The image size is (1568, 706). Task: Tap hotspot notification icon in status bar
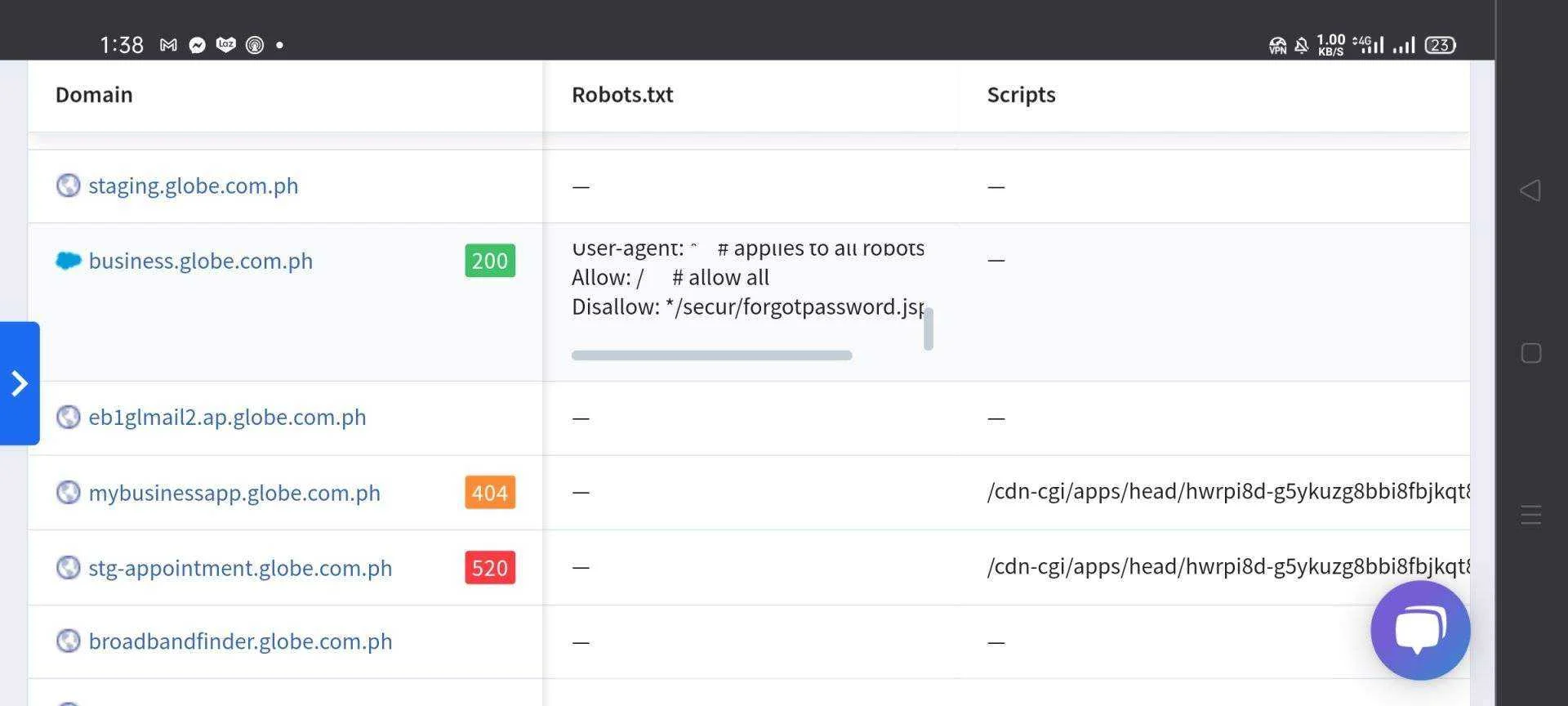[255, 45]
